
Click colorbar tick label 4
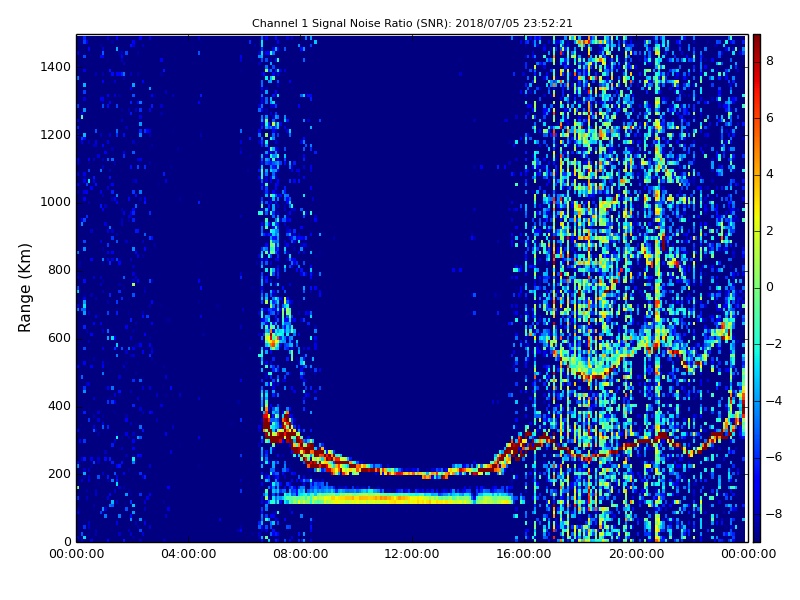coord(770,174)
